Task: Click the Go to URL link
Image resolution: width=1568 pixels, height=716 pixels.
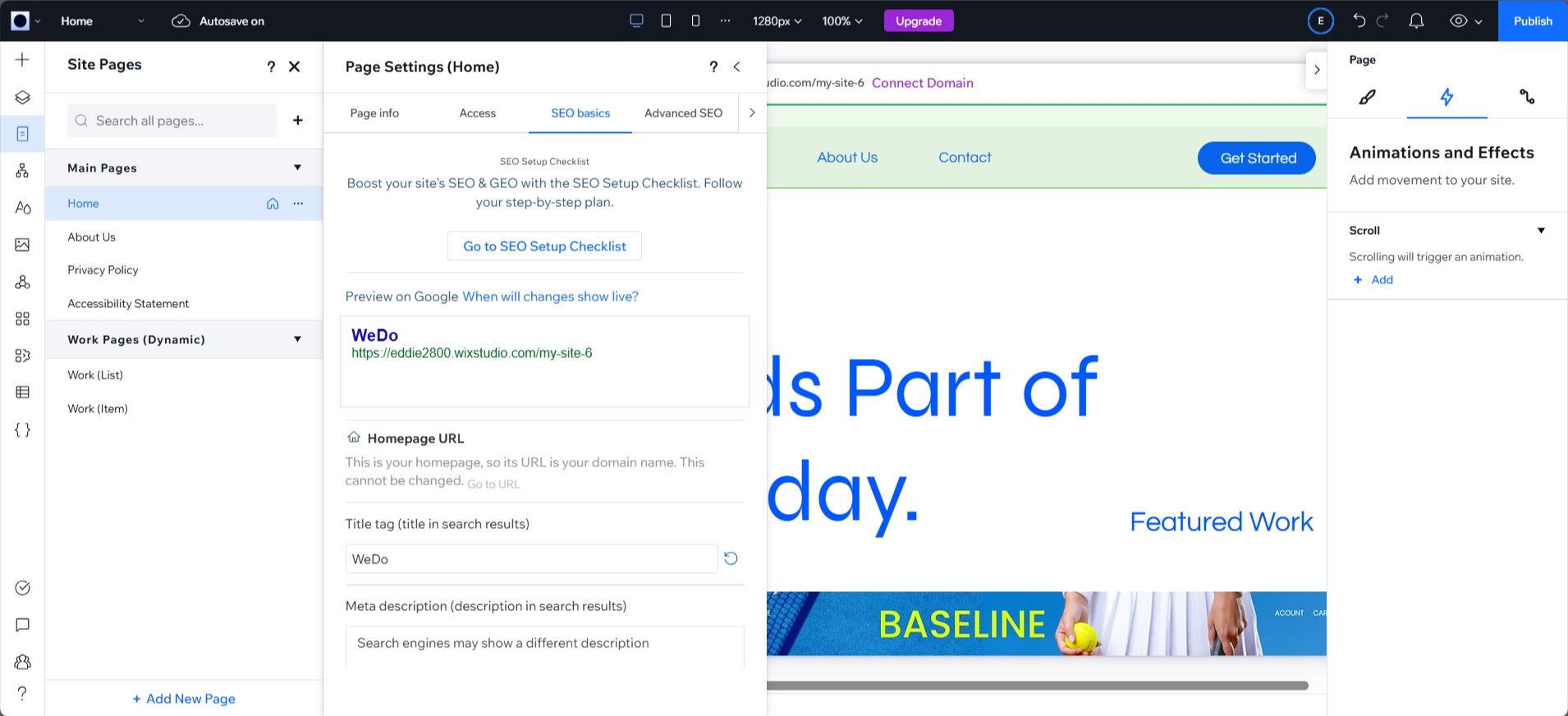Action: (493, 484)
